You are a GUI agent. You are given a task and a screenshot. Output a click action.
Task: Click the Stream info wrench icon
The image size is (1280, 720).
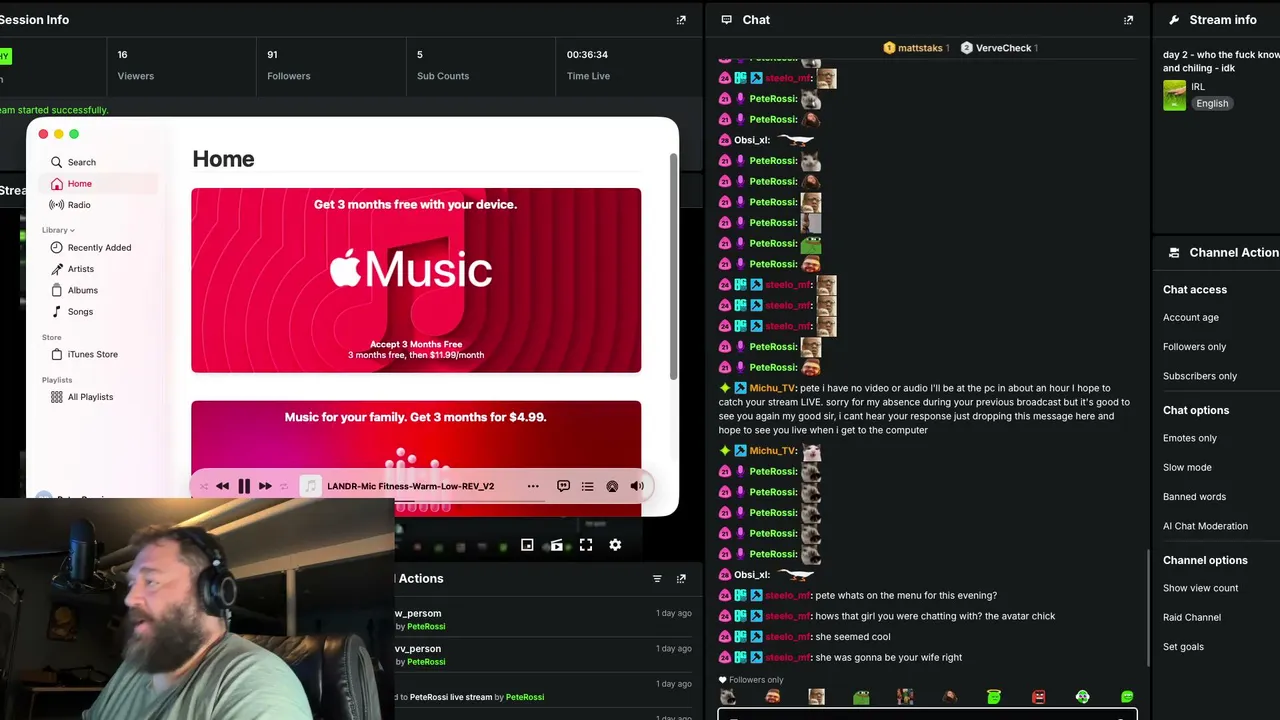[1174, 20]
